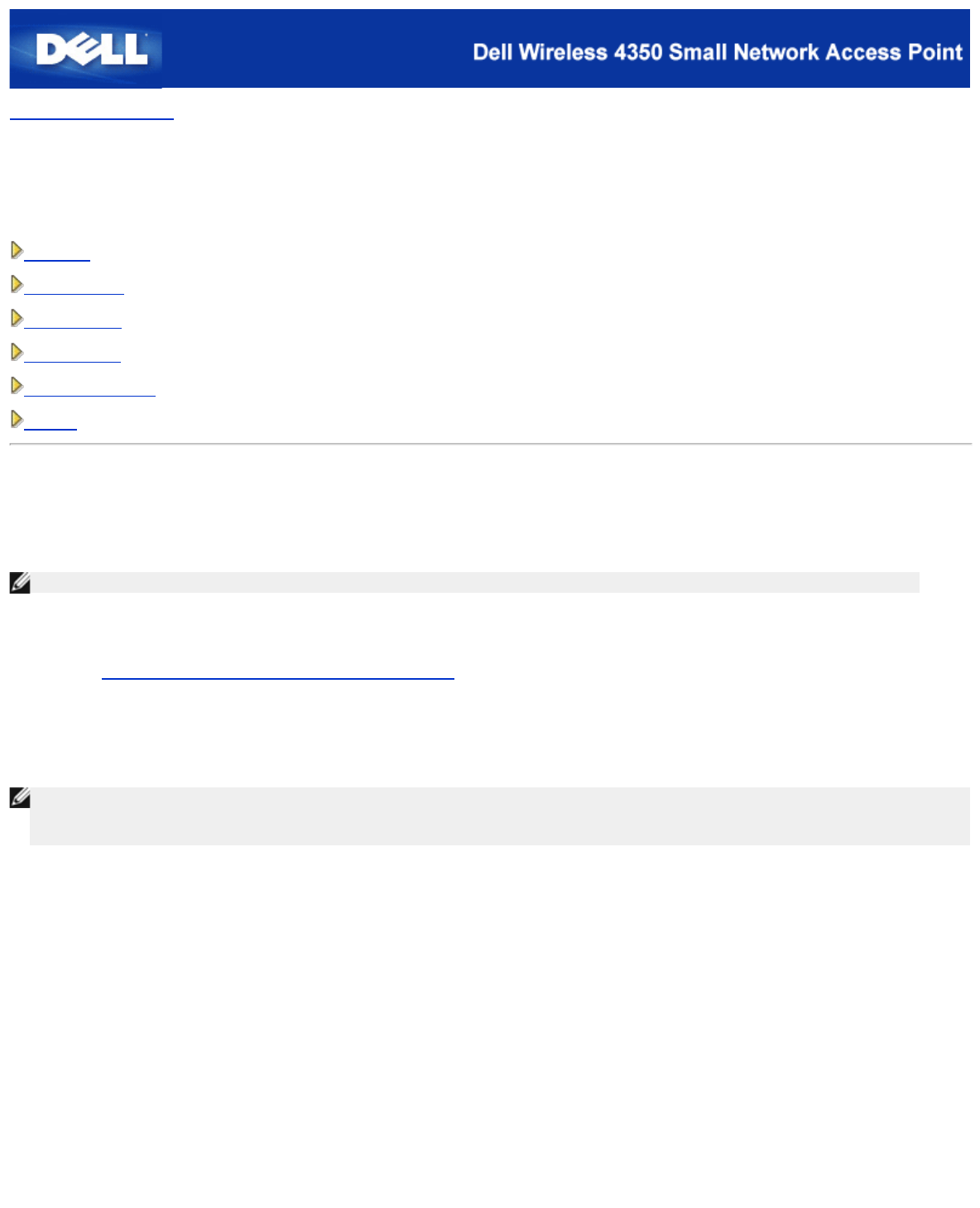Click the Dell logo in the header

click(x=86, y=49)
